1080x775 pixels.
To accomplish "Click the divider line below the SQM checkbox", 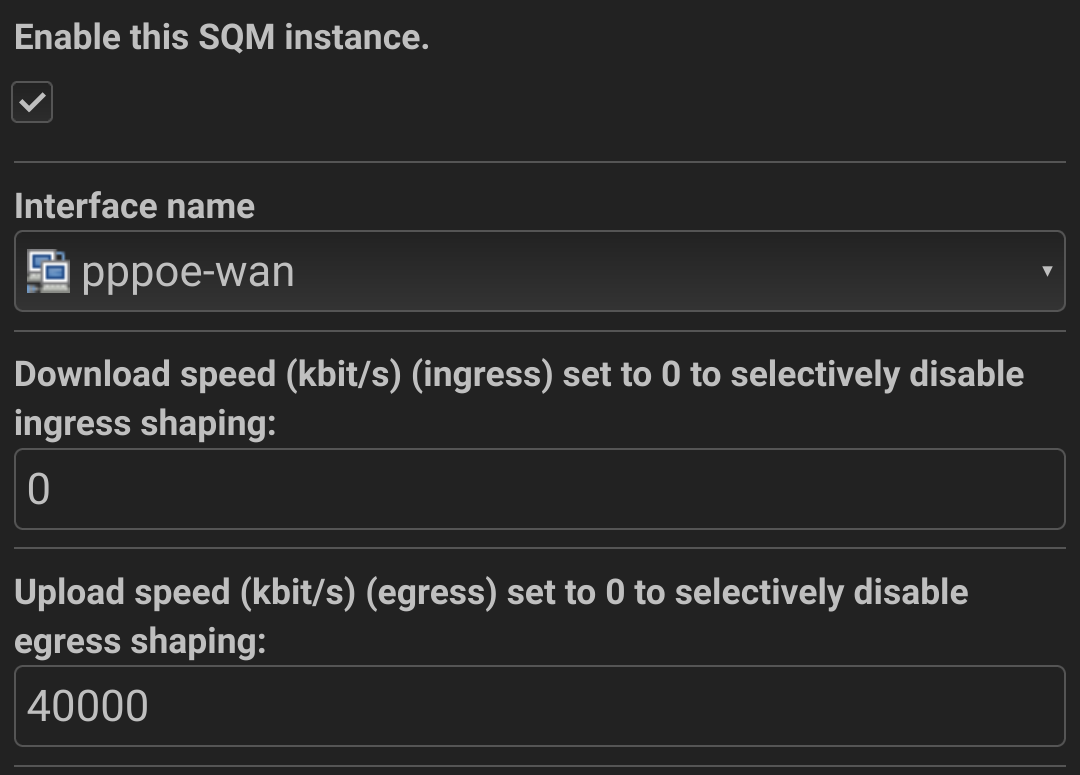I will point(540,162).
